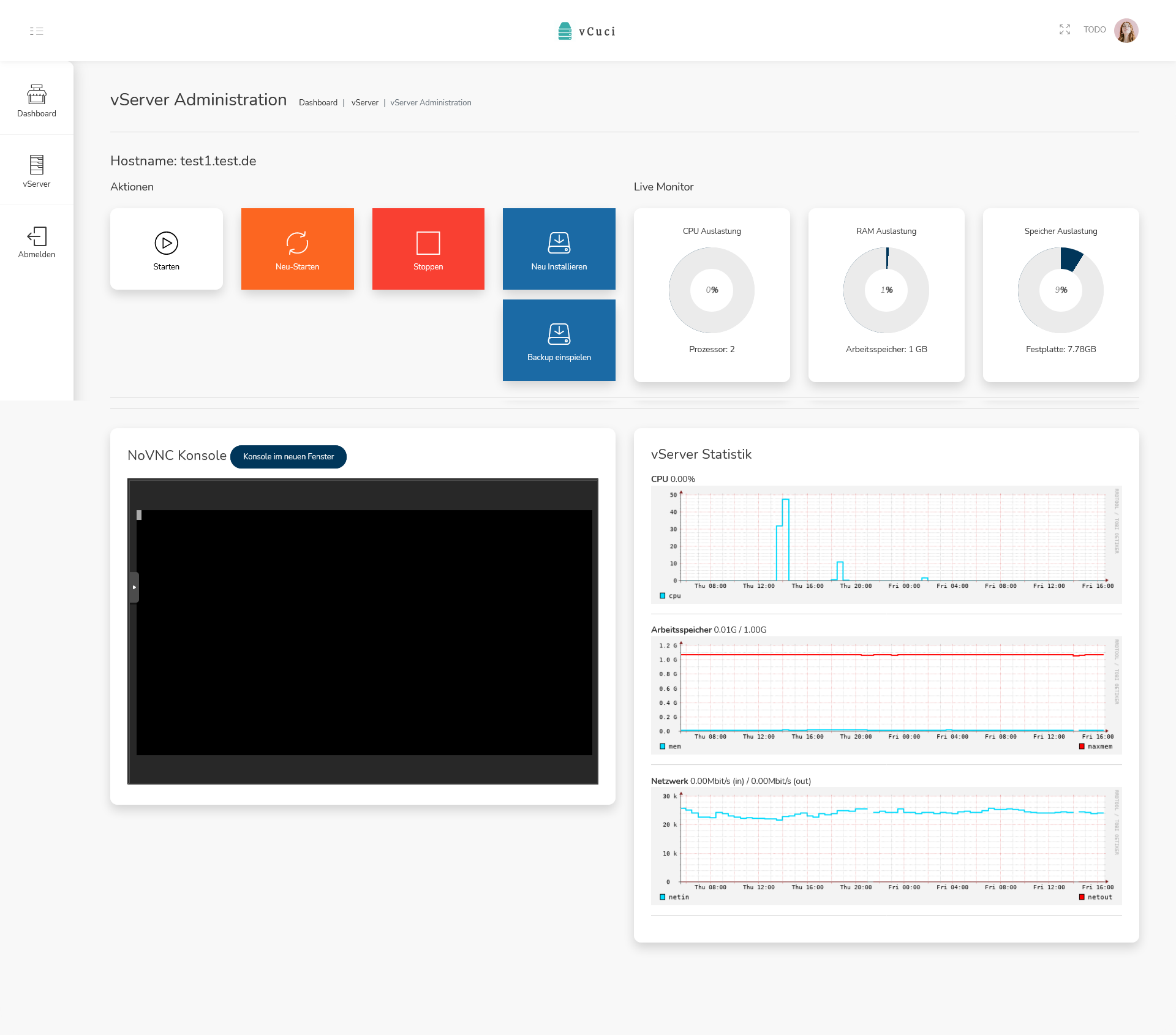
Task: Click the Neu Installieren tile
Action: 559,249
